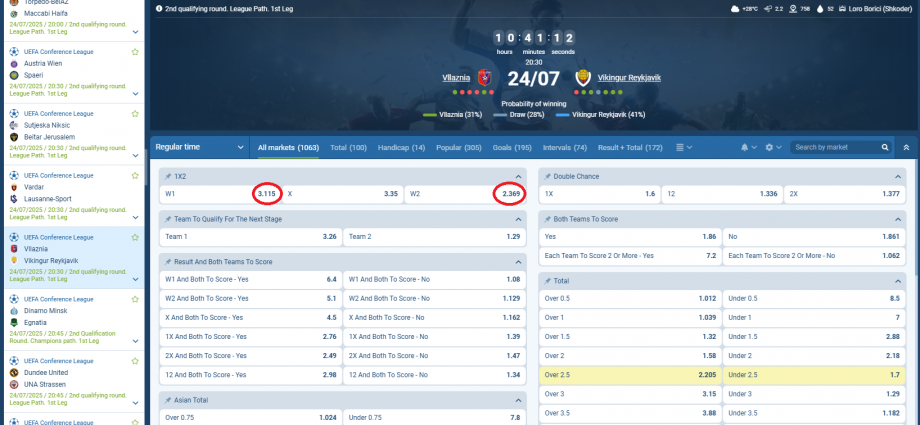Star the Dinamo Minsk vs Egnatia match

pos(135,299)
